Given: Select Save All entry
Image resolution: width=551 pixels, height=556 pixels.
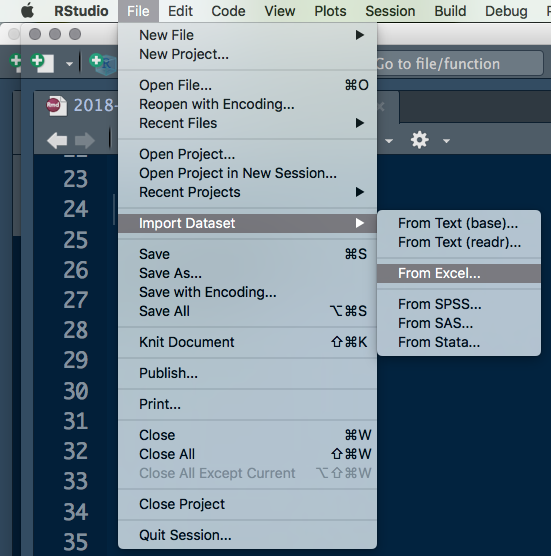Looking at the screenshot, I should [247, 311].
